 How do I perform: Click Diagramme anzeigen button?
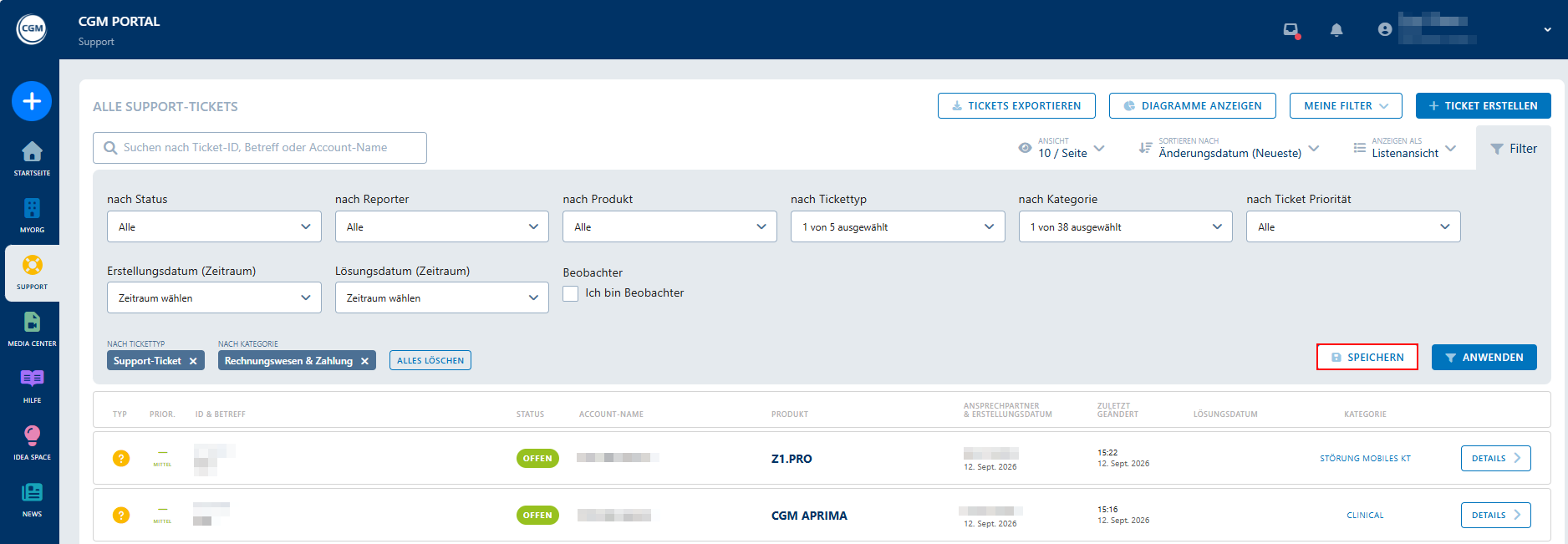[1193, 106]
